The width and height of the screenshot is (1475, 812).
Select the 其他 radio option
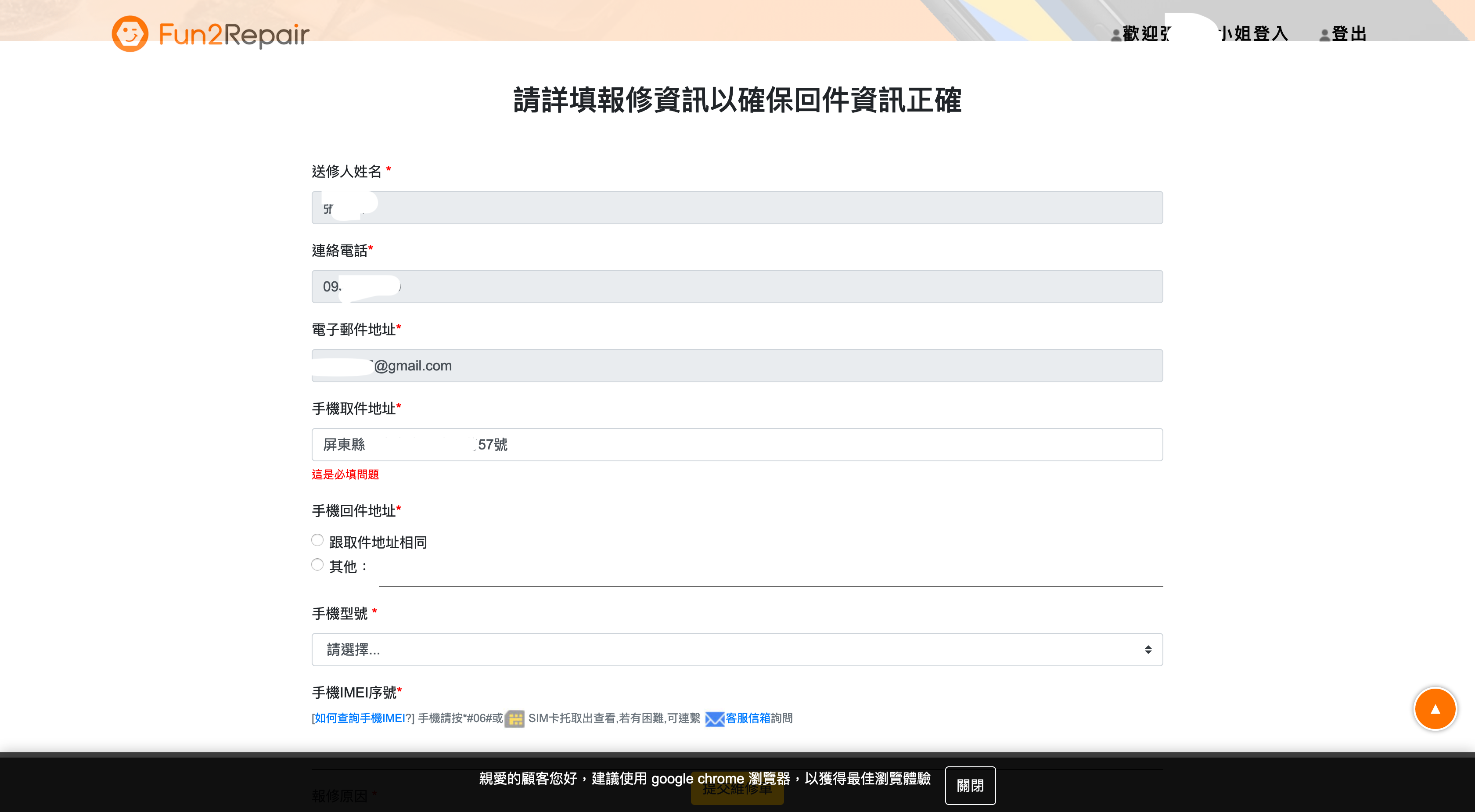[x=317, y=564]
